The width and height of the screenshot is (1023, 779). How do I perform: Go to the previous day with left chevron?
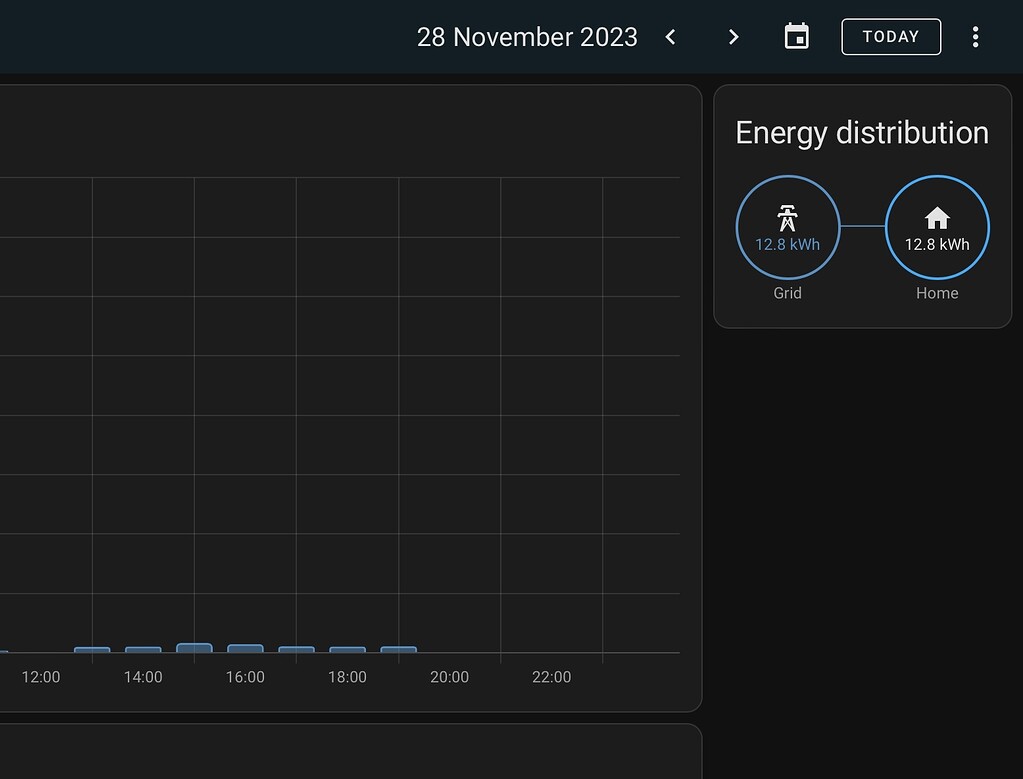coord(669,36)
